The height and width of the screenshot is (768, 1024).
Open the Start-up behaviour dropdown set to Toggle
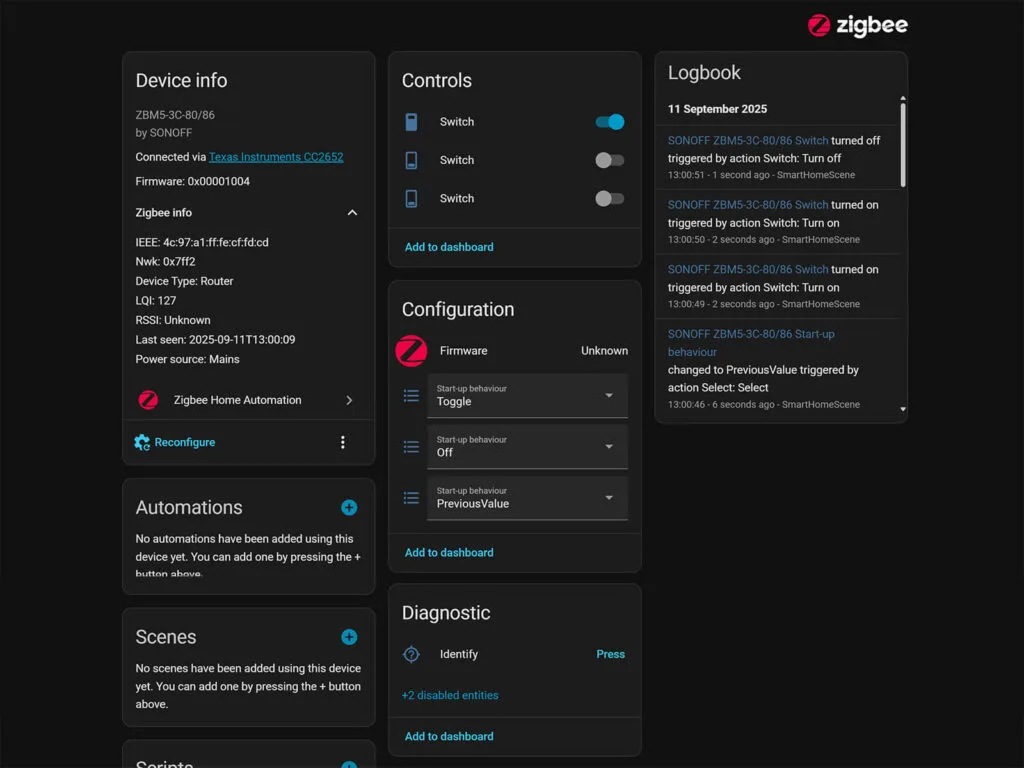point(527,396)
